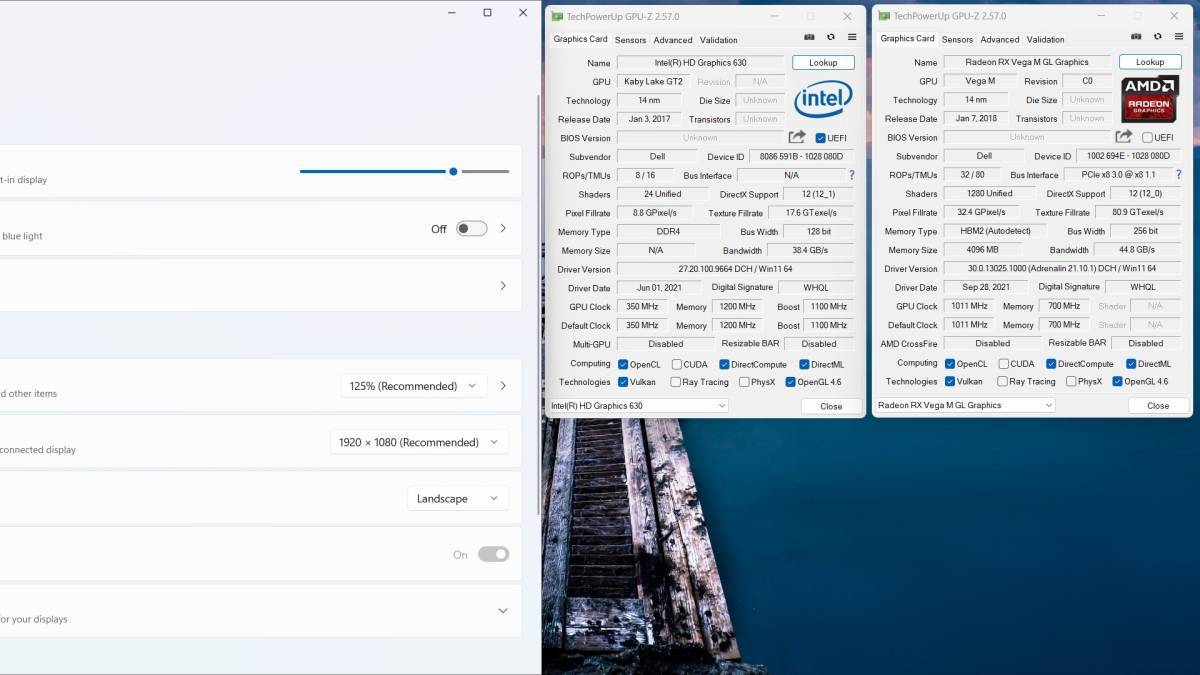This screenshot has height=675, width=1200.
Task: Click Close button in Intel GPU-Z window
Action: tap(831, 406)
